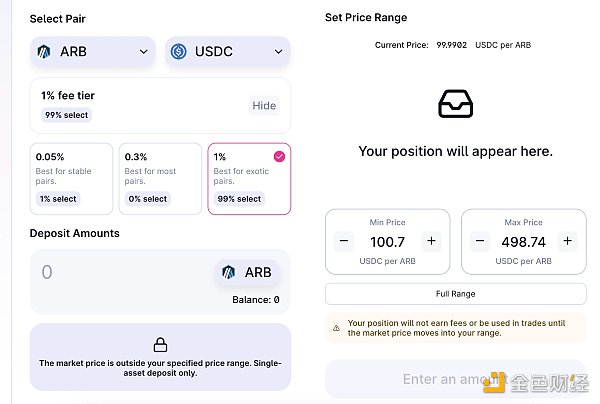Decrease Min Price with minus button
Viewport: 600px width, 404px height.
point(344,241)
